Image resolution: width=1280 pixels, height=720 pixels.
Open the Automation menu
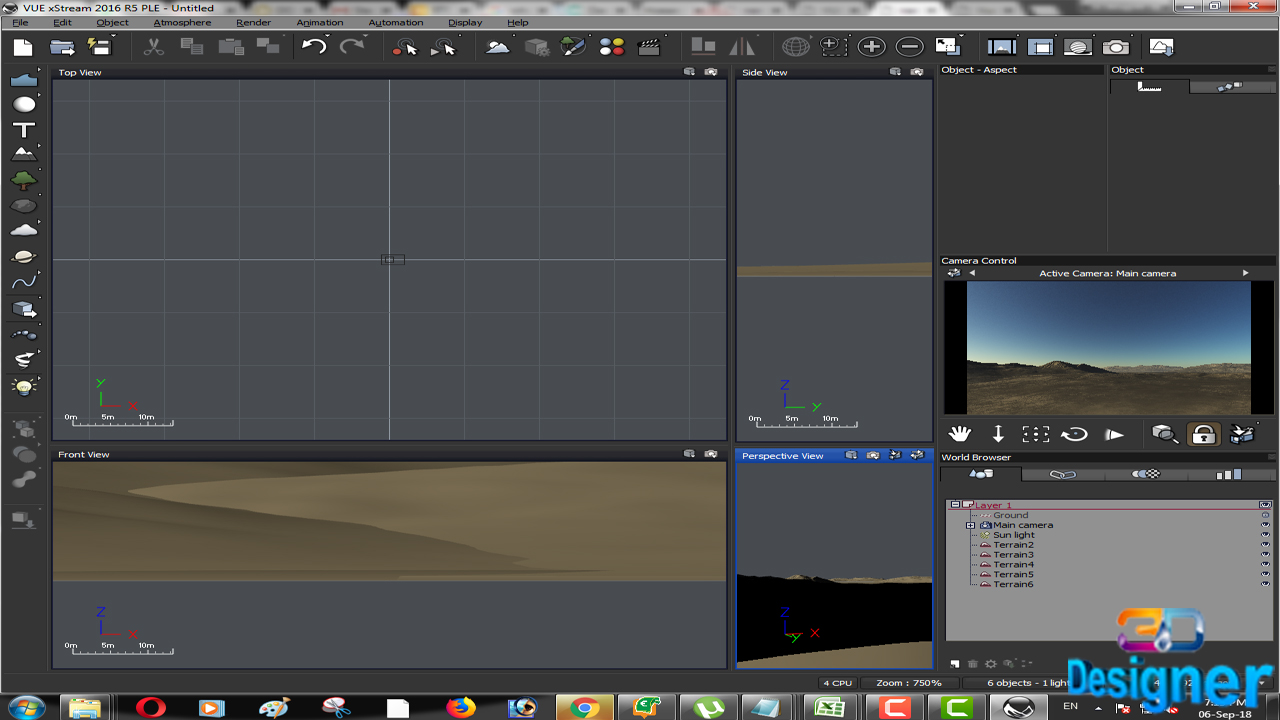[396, 22]
